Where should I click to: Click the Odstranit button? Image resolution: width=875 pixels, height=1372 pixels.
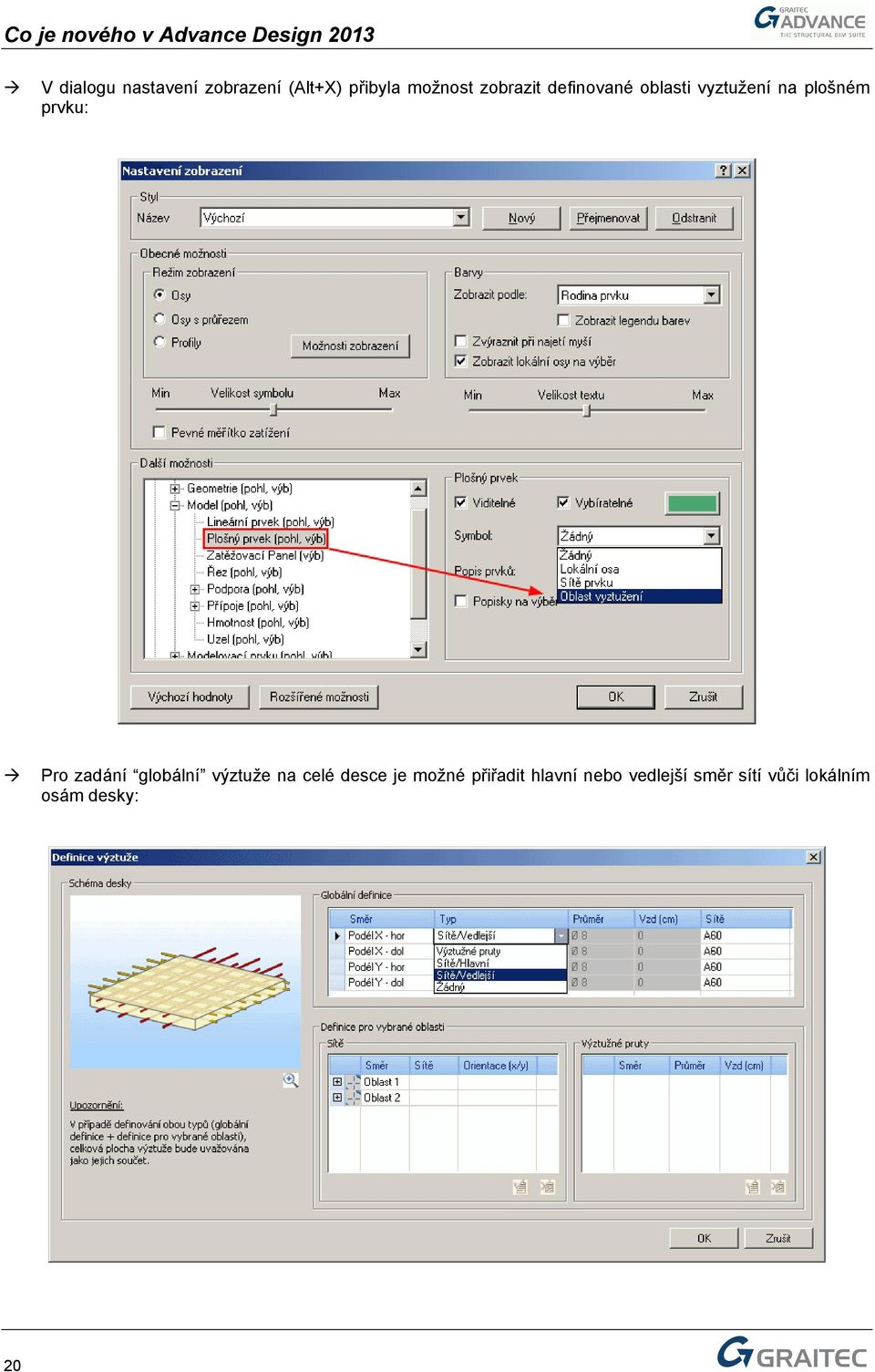(x=694, y=218)
